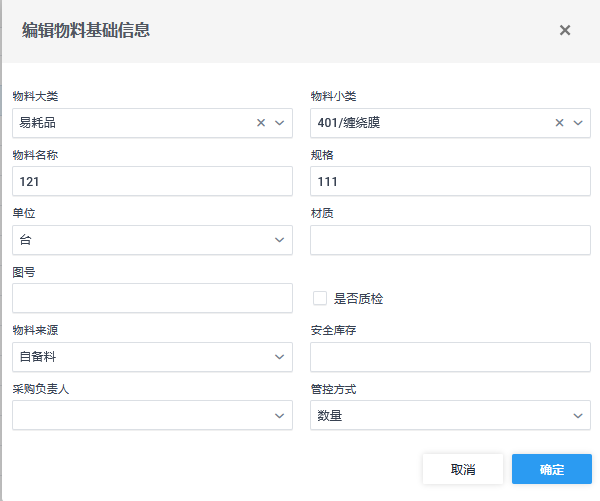Viewport: 600px width, 501px height.
Task: Focus the 安全库存 input field
Action: tap(450, 357)
